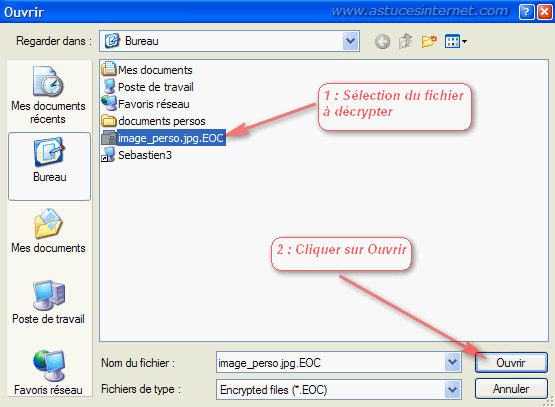Open Mes documents in places sidebar
The width and height of the screenshot is (555, 407).
click(x=48, y=231)
